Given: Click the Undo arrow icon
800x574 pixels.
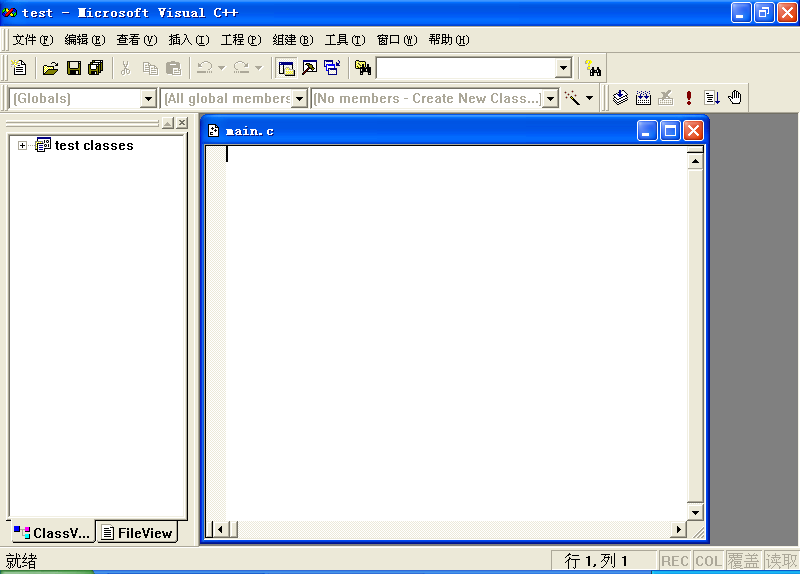Looking at the screenshot, I should point(205,68).
